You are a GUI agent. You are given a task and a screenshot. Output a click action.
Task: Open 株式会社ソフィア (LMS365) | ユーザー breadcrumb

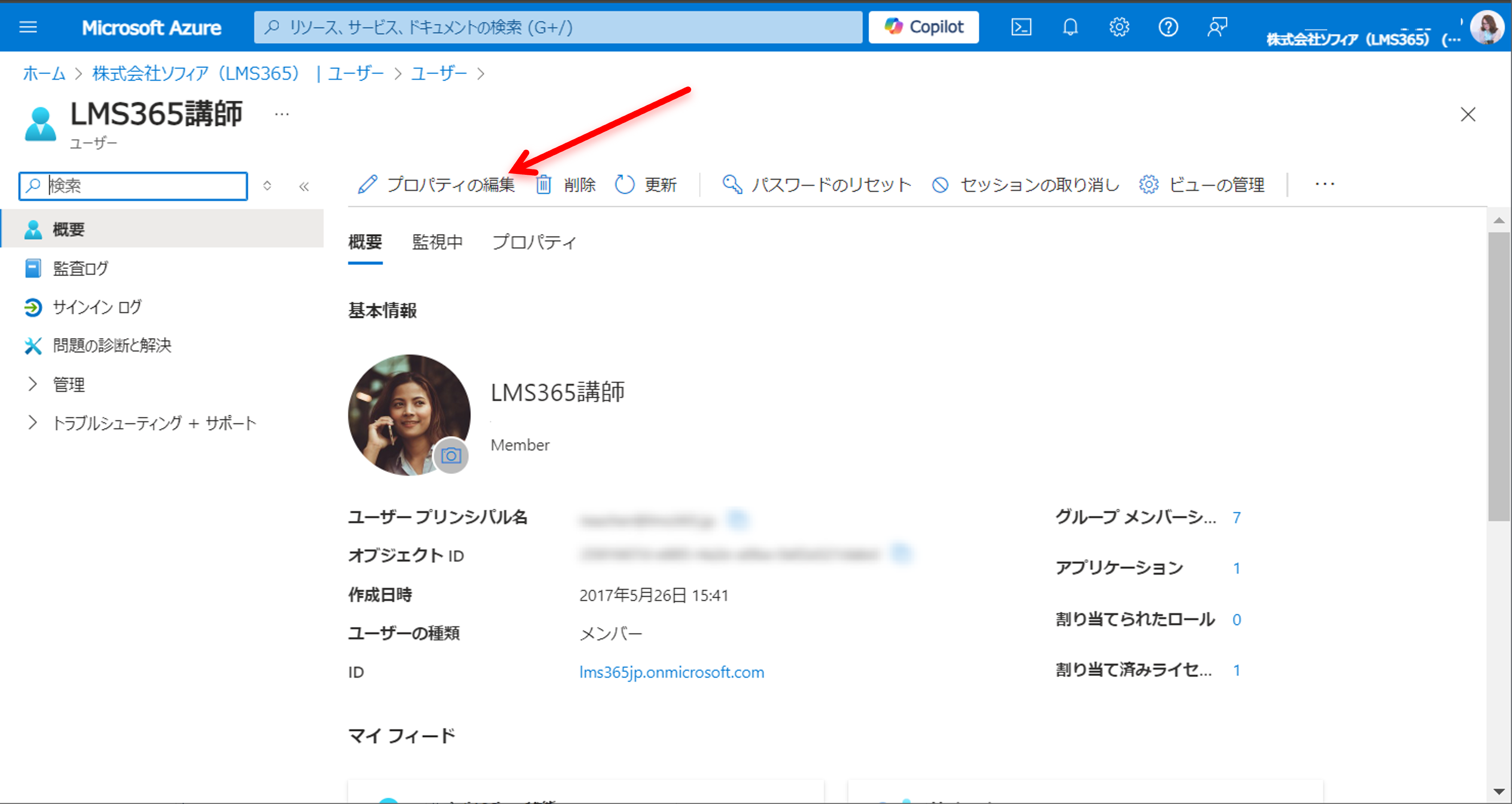(x=238, y=74)
